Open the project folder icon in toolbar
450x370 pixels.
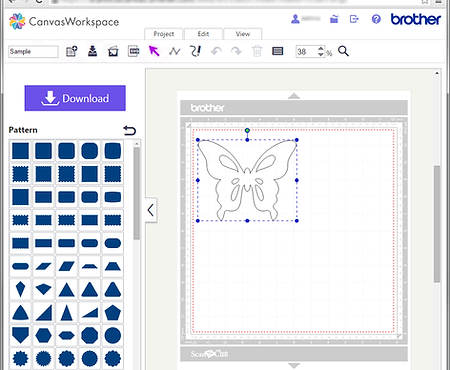click(x=113, y=51)
